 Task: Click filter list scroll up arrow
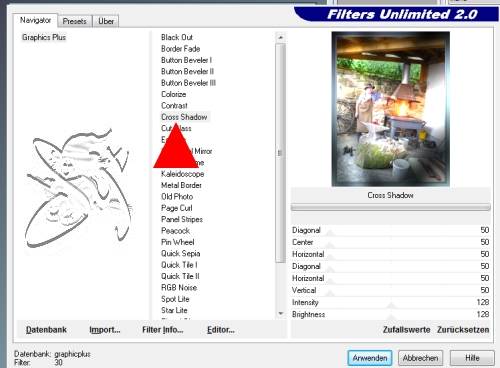coord(281,37)
